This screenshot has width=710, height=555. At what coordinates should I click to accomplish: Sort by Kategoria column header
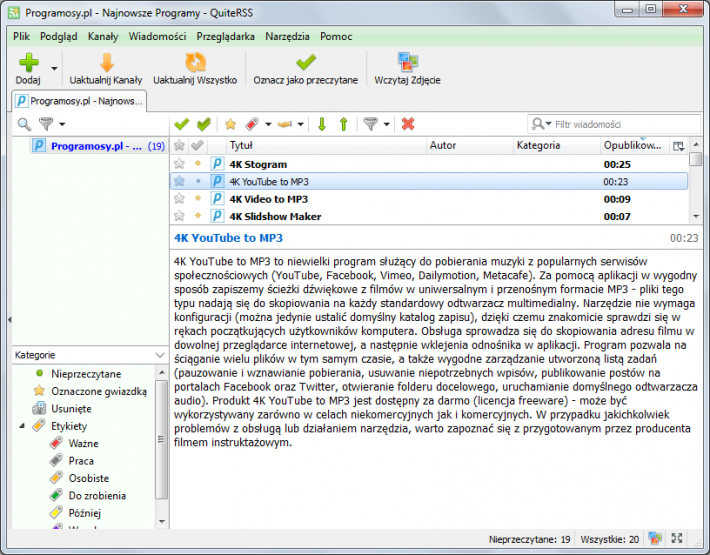tap(556, 145)
